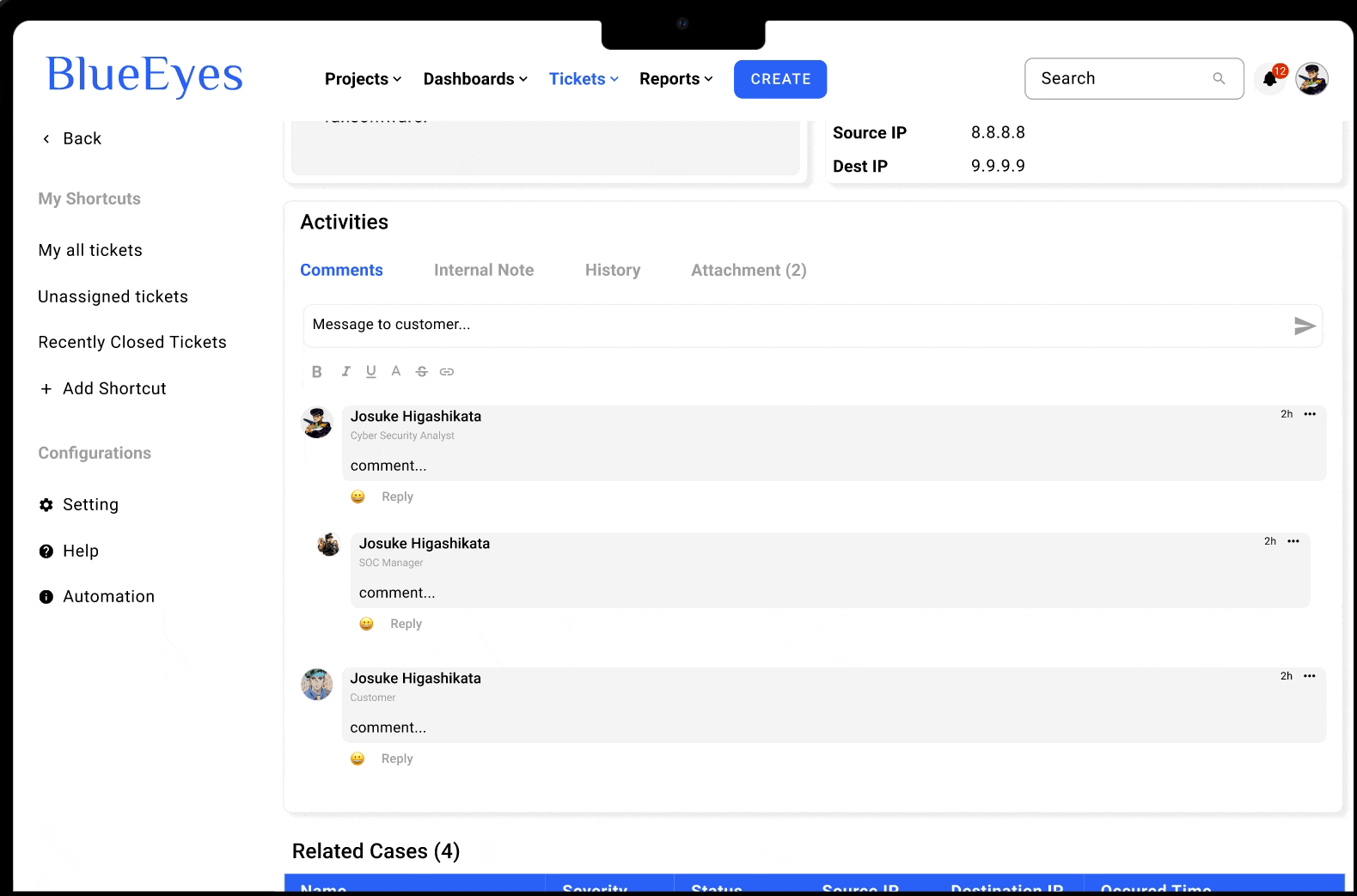Pick the text color formatting option
1357x896 pixels.
pos(396,371)
